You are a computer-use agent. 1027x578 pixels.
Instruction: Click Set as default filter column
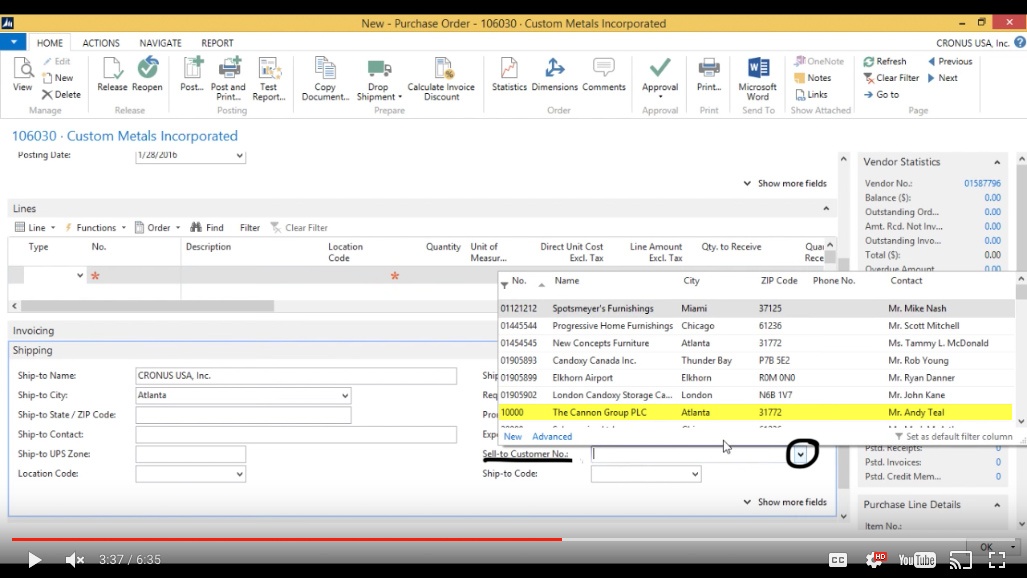954,436
